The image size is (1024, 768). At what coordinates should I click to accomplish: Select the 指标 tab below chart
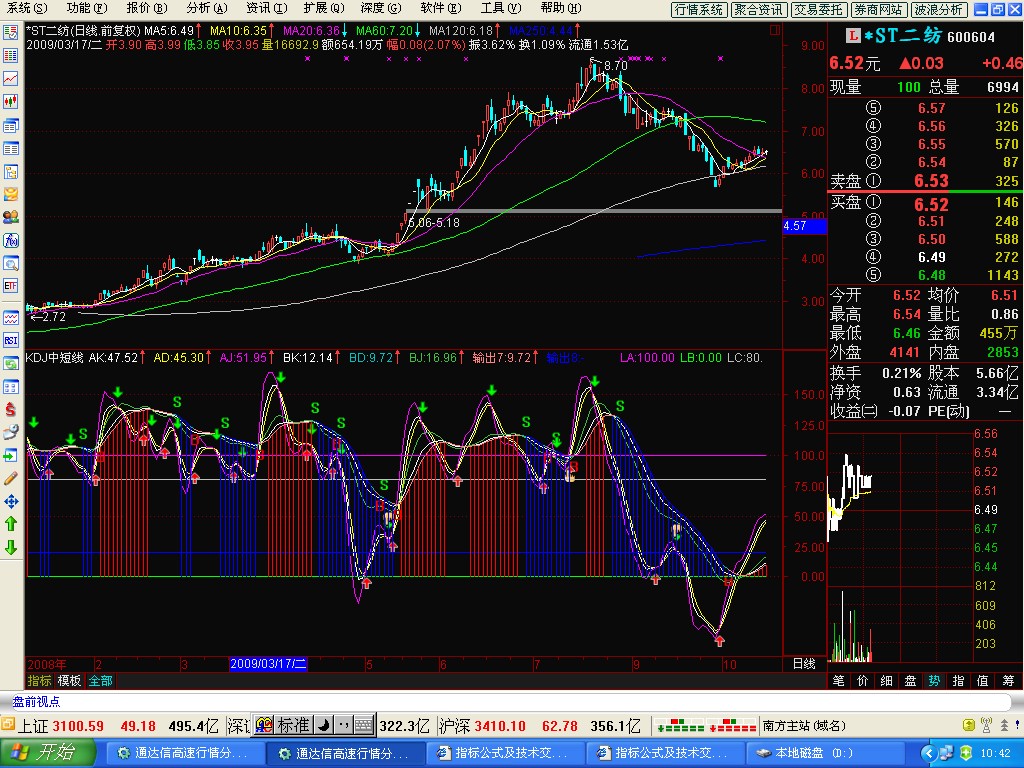tap(39, 680)
